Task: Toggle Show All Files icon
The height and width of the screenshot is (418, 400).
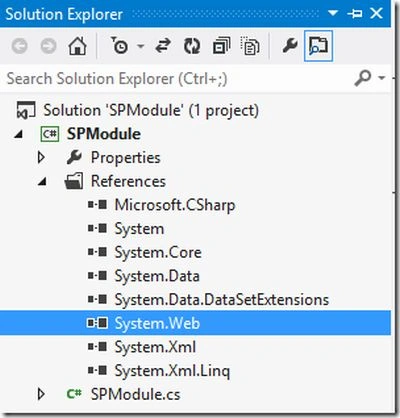Action: tap(250, 46)
